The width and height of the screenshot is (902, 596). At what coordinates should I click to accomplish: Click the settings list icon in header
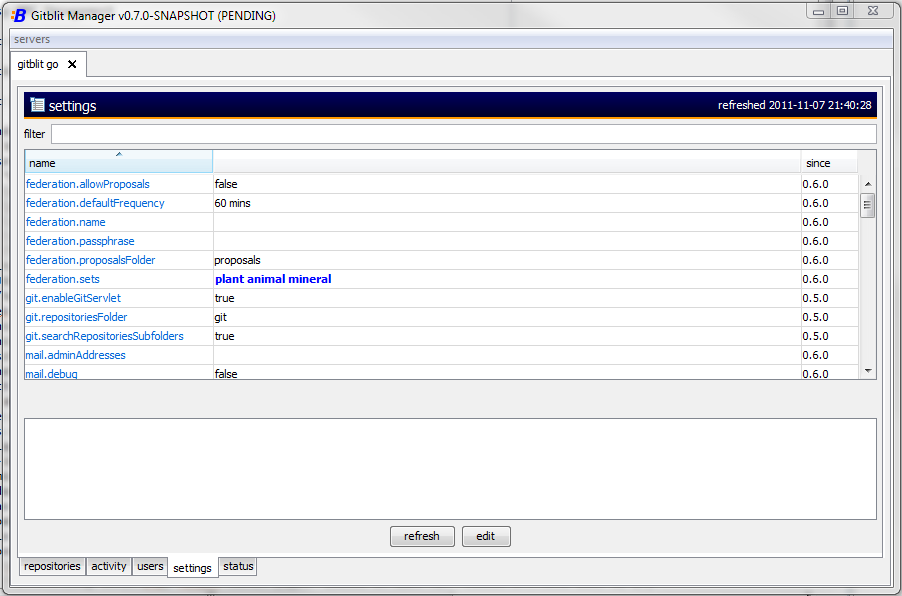pyautogui.click(x=37, y=104)
